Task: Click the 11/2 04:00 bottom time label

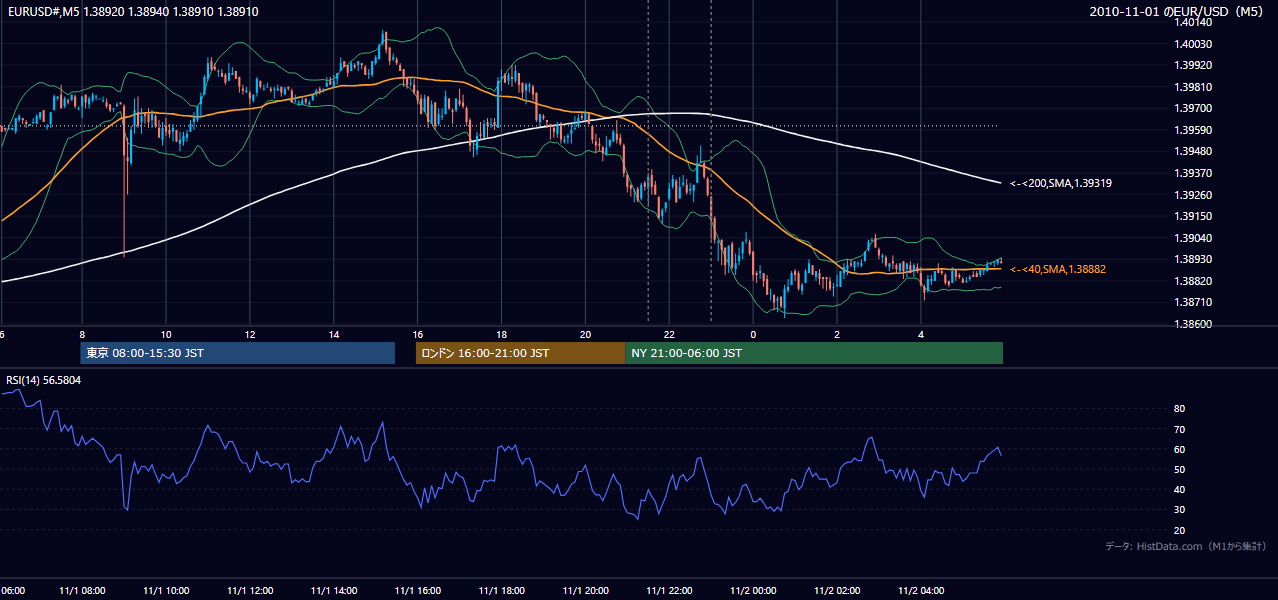Action: [922, 590]
